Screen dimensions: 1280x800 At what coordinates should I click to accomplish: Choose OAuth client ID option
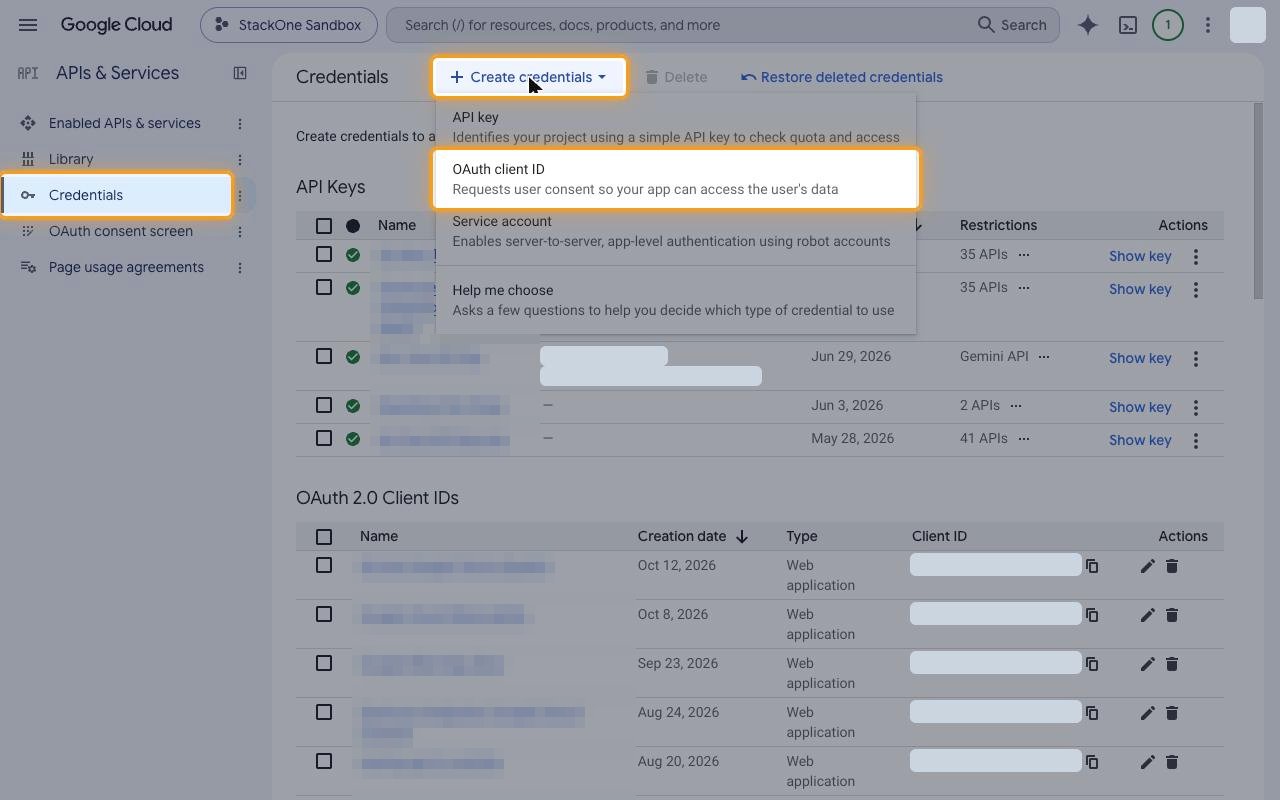tap(676, 179)
